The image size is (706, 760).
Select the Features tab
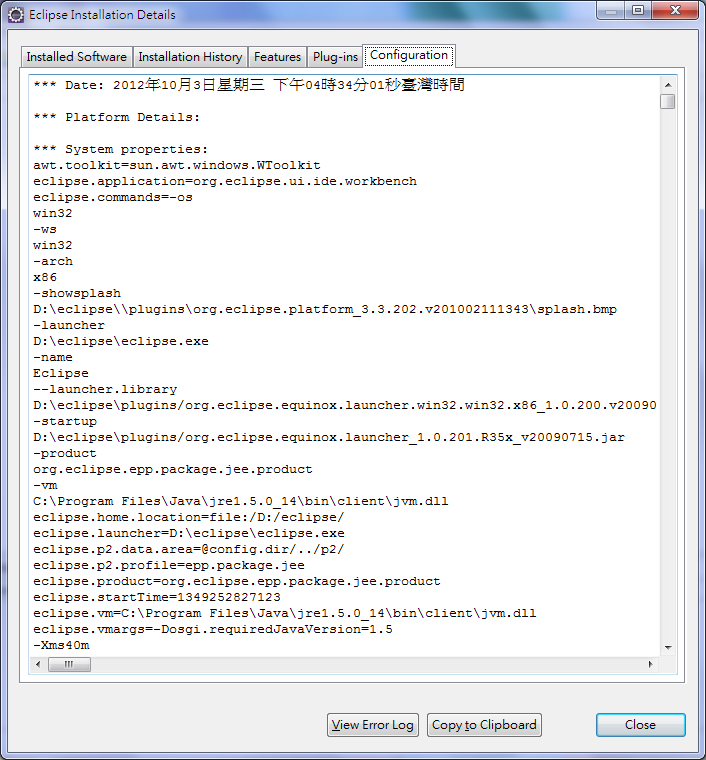(277, 57)
